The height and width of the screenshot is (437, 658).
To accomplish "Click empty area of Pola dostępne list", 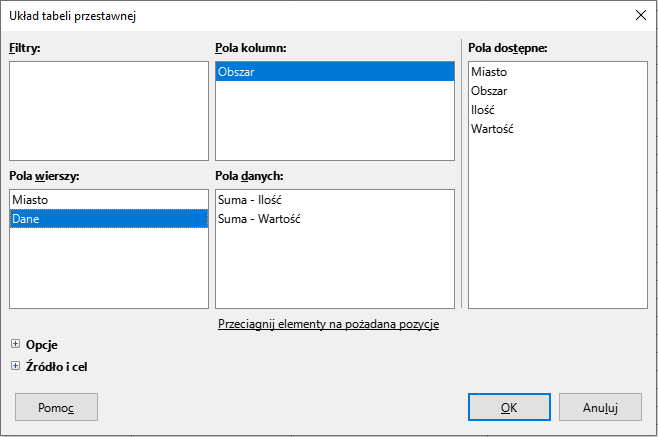I will (557, 230).
